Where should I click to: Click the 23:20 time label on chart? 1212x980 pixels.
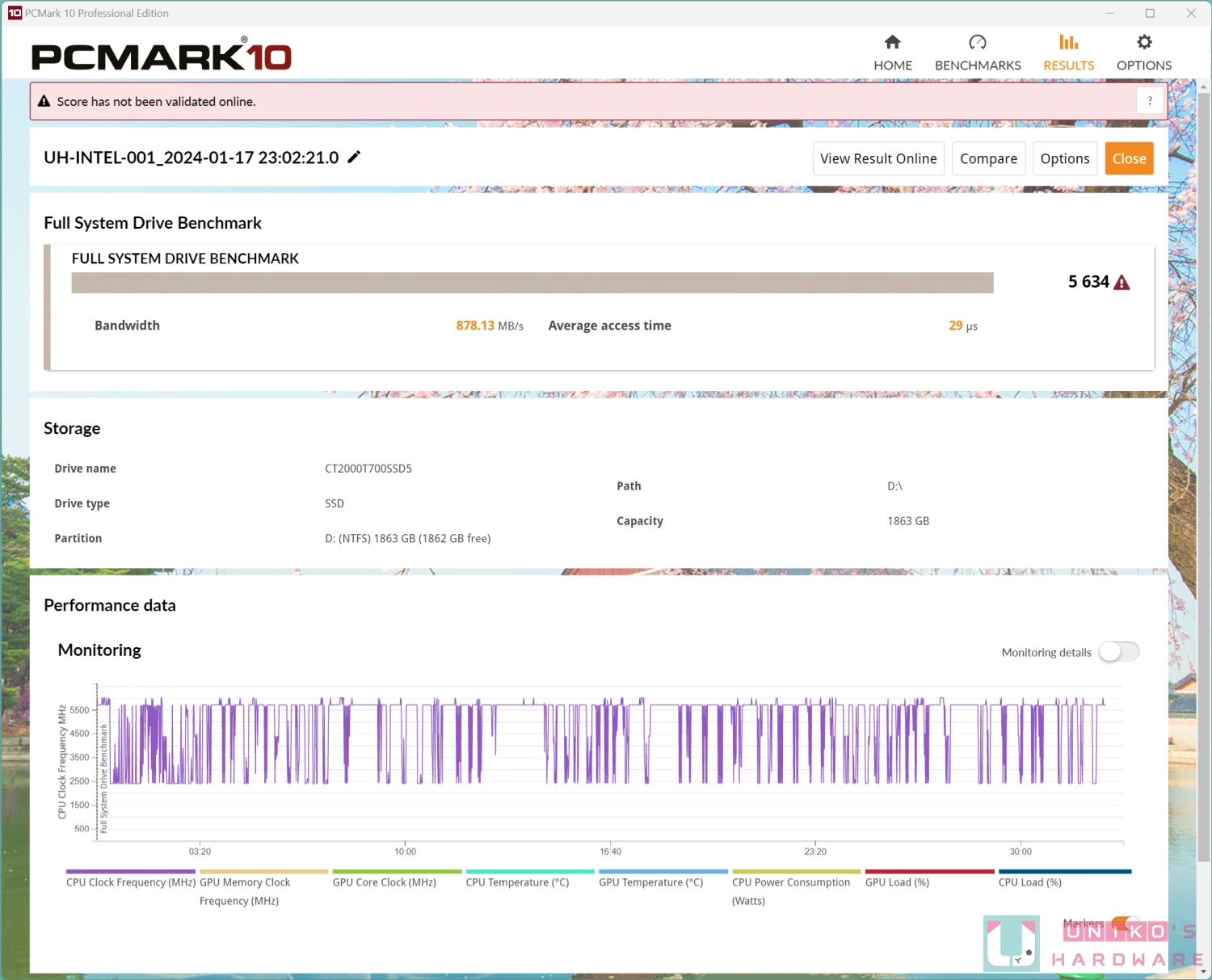(815, 852)
